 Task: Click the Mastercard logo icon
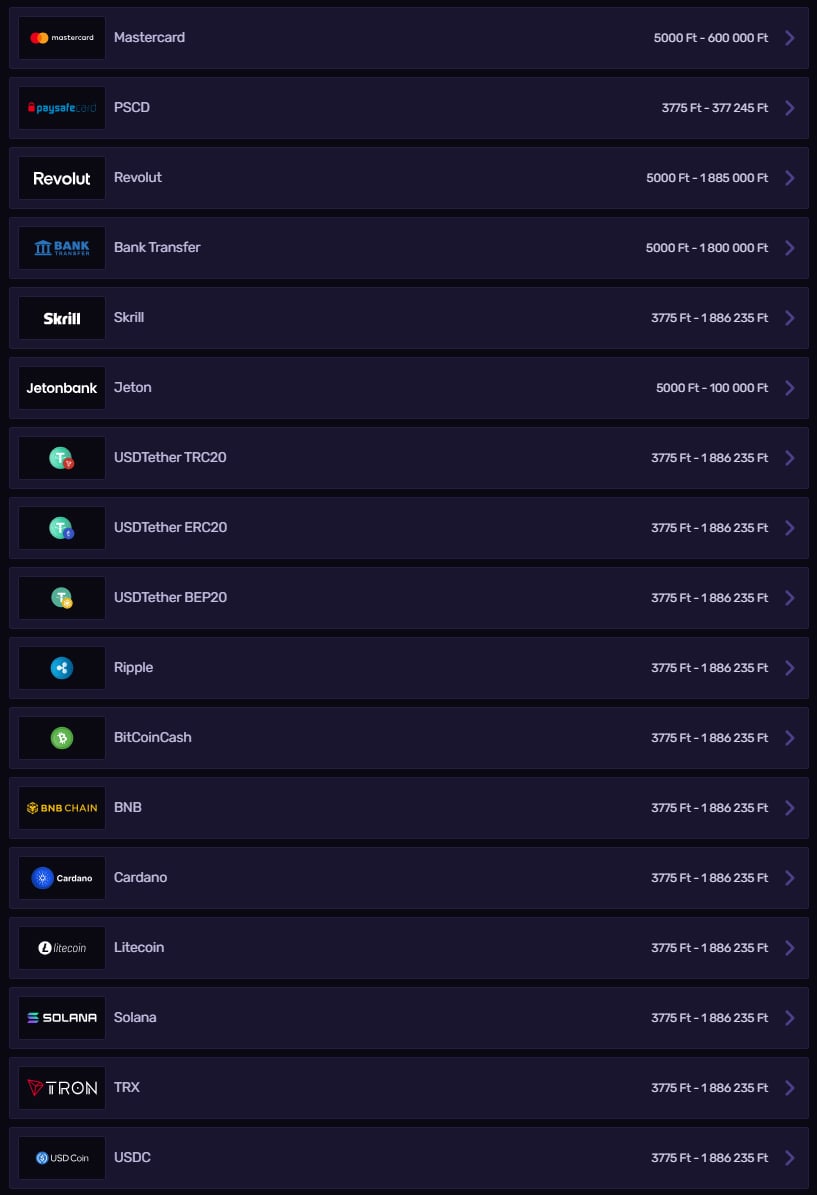coord(62,38)
